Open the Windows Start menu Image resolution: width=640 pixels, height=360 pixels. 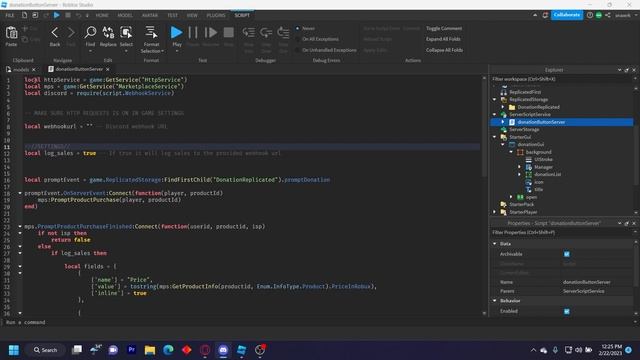14,350
